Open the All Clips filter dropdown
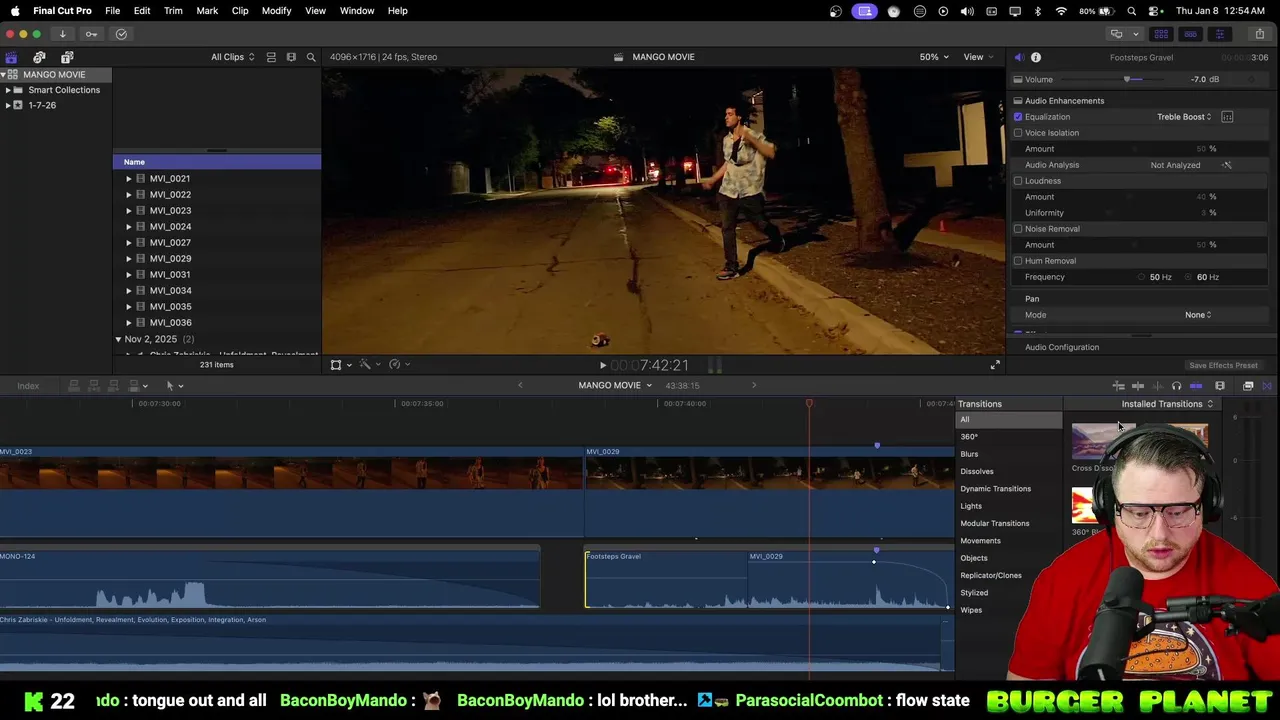This screenshot has height=720, width=1280. (x=232, y=57)
